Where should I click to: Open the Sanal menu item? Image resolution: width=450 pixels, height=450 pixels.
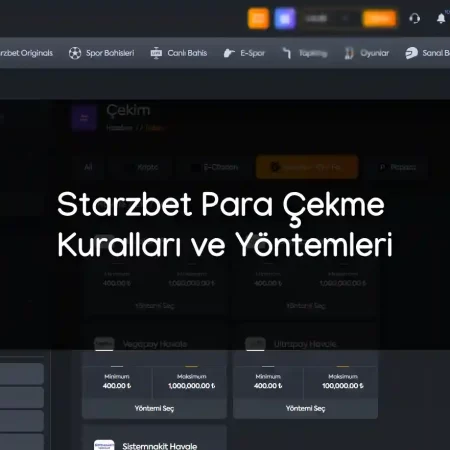point(436,53)
